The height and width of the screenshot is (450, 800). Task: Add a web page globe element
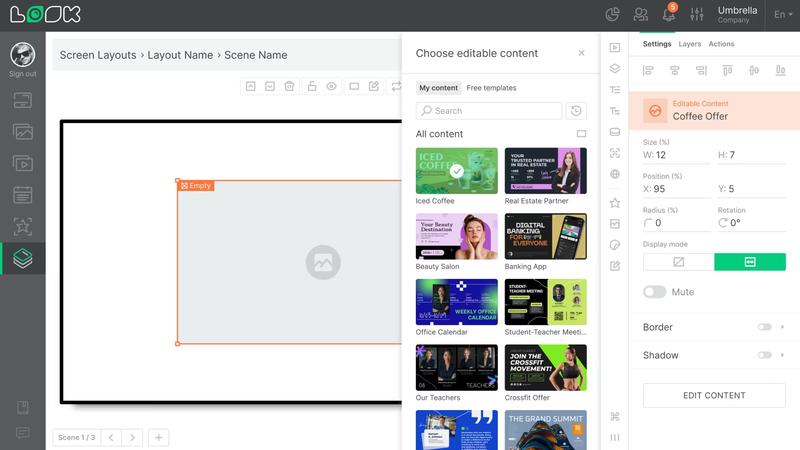(615, 174)
